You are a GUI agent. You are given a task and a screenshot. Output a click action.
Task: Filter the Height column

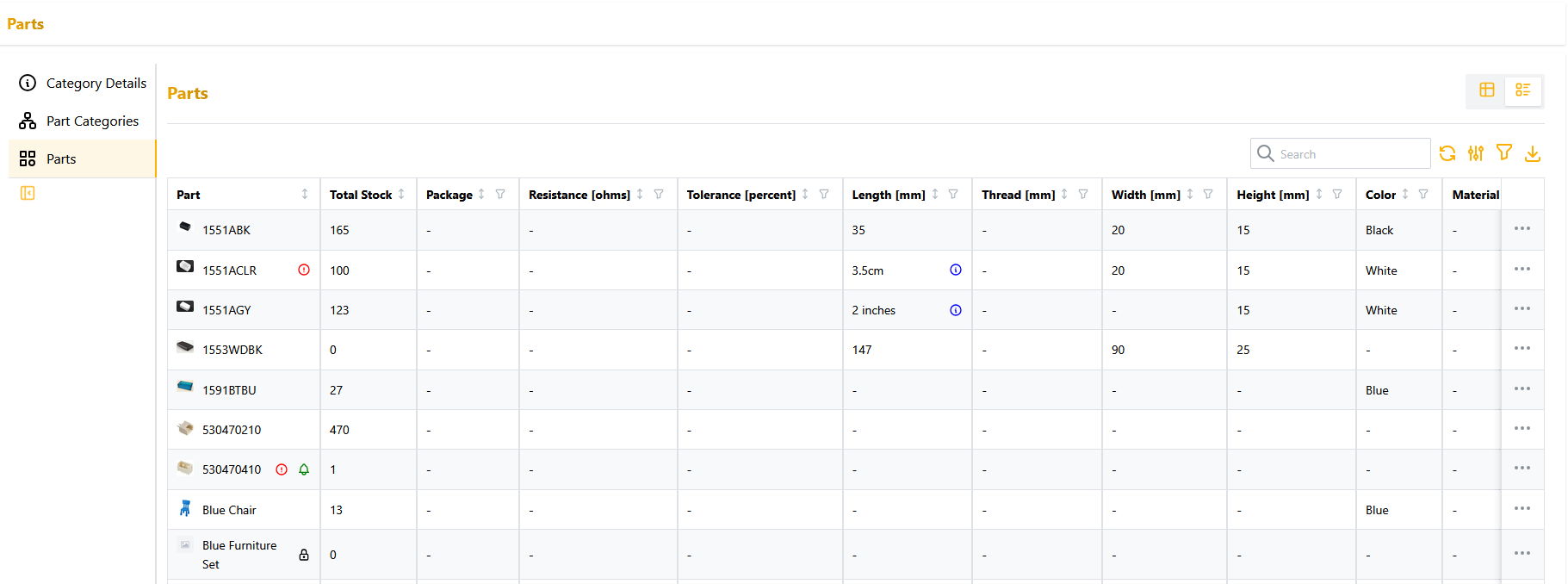1337,194
